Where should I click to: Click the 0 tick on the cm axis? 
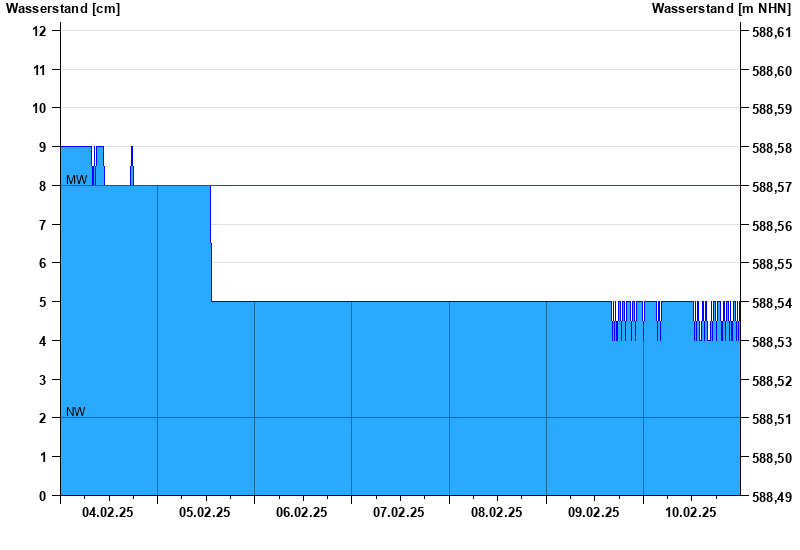tap(43, 496)
